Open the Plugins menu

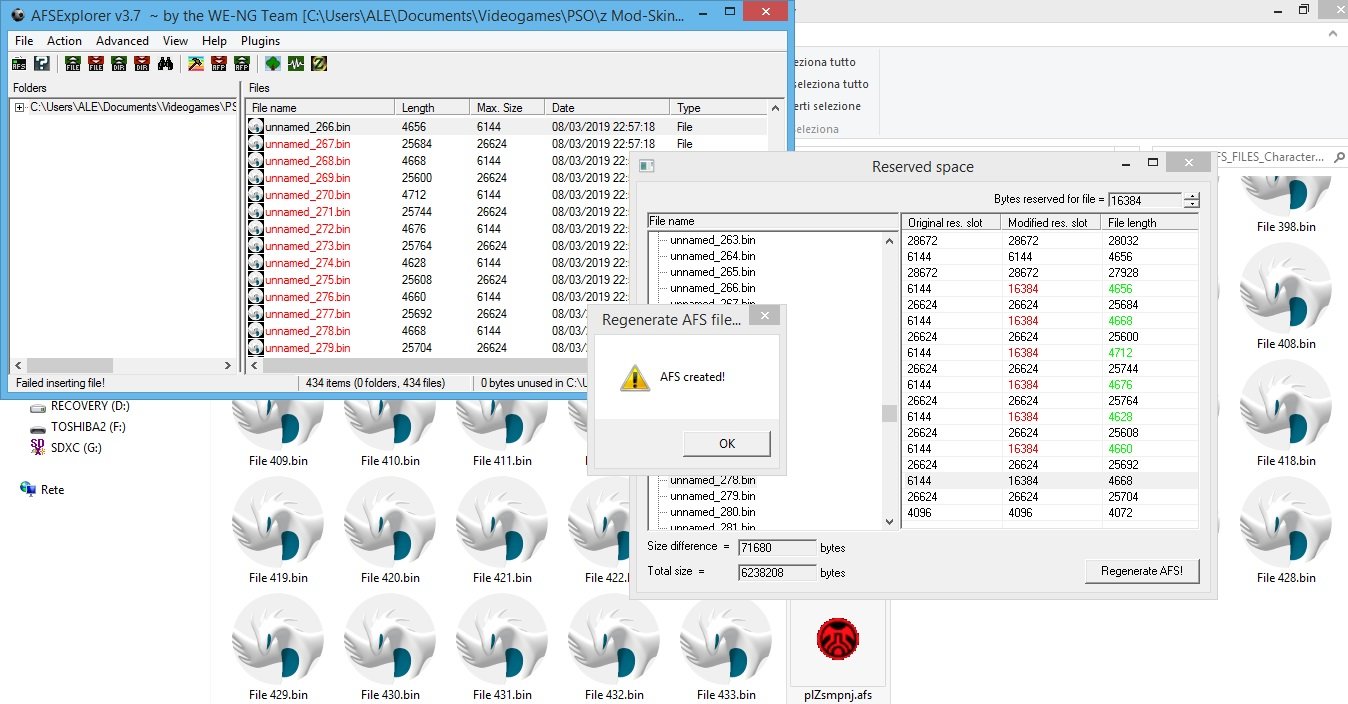[260, 41]
